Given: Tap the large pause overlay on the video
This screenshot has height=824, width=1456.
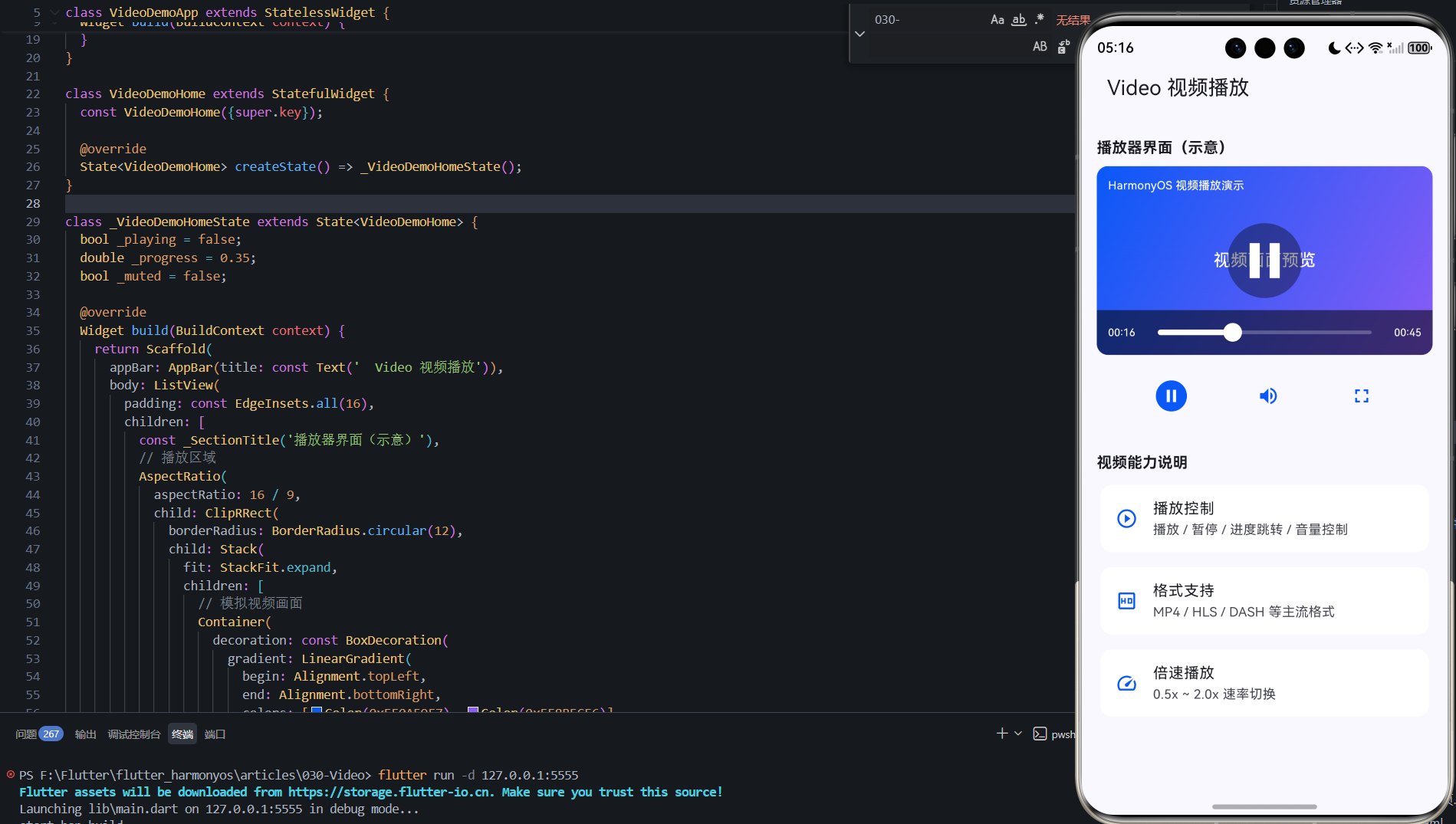Looking at the screenshot, I should [x=1264, y=260].
